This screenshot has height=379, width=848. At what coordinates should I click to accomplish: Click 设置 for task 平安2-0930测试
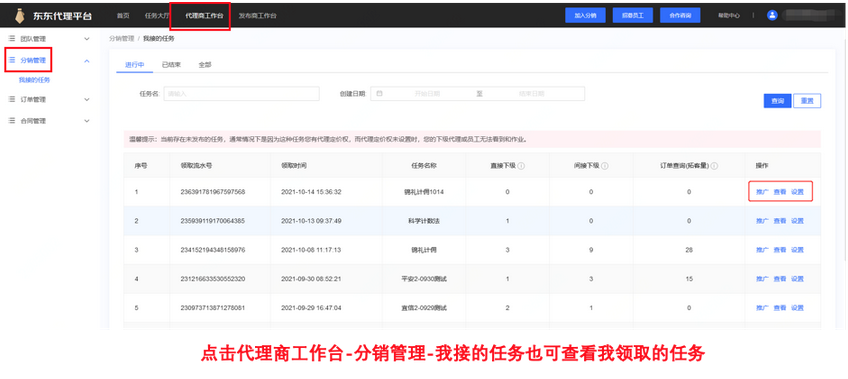pos(797,279)
